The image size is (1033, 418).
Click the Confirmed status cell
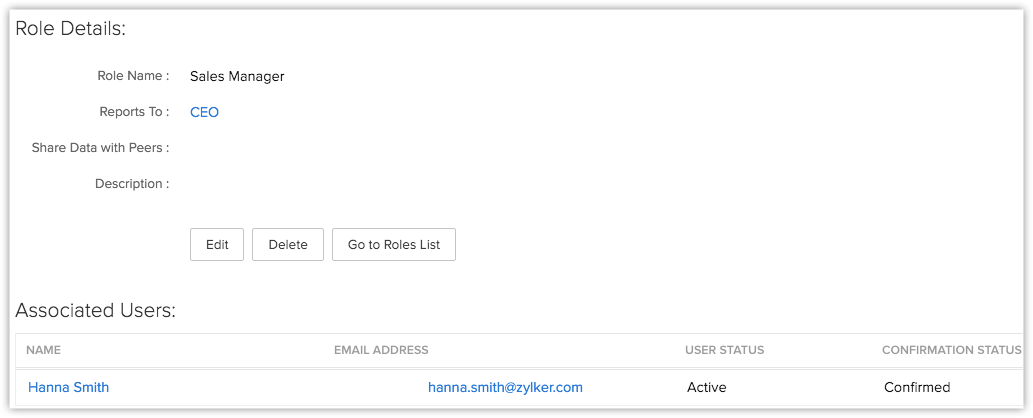pyautogui.click(x=917, y=387)
